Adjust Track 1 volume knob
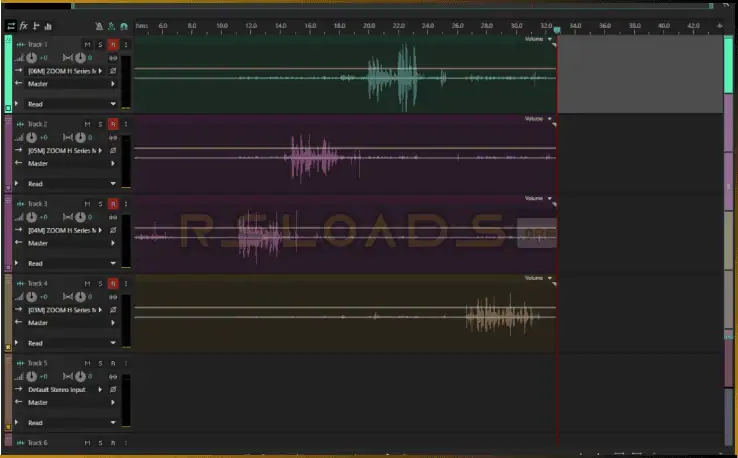Image resolution: width=738 pixels, height=458 pixels. click(x=32, y=58)
